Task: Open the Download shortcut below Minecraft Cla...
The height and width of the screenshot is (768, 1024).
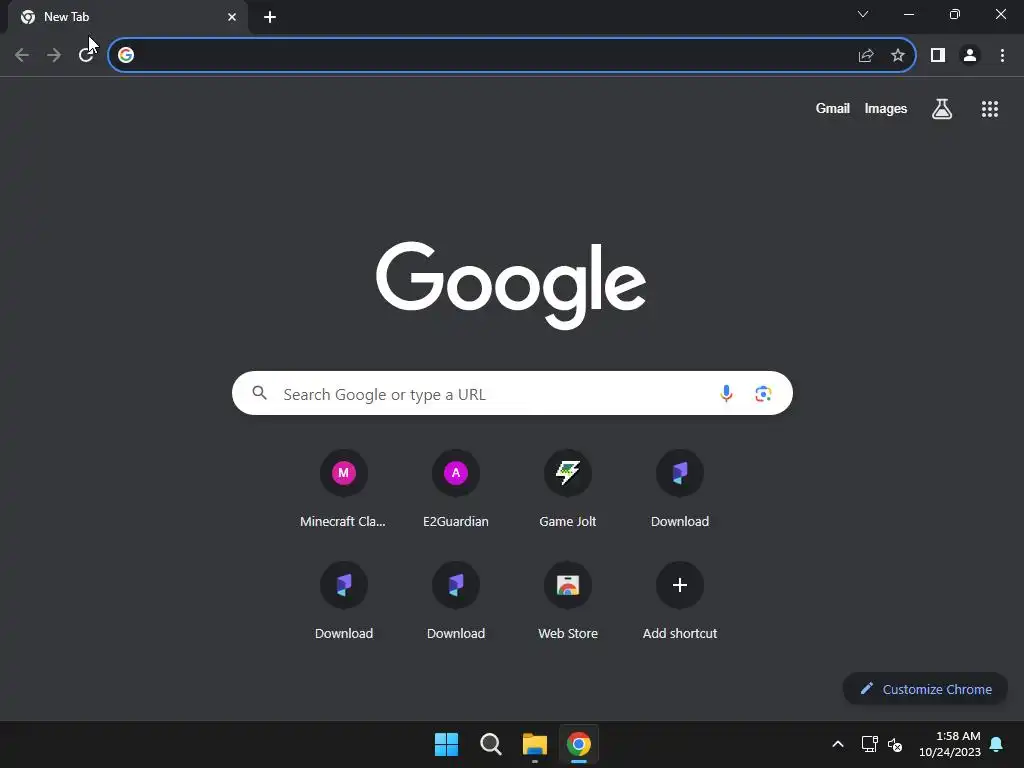Action: click(x=344, y=601)
